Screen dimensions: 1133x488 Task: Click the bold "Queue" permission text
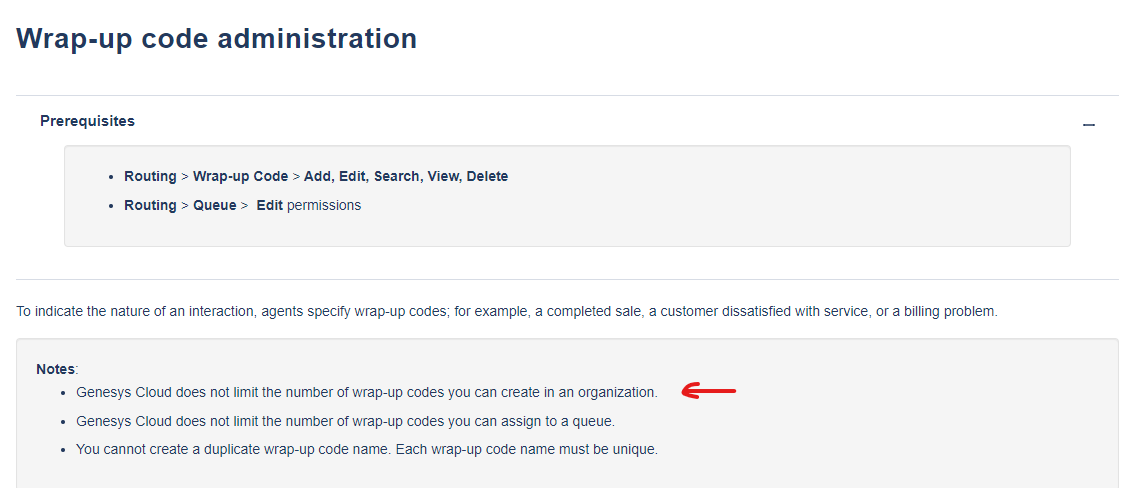(214, 205)
